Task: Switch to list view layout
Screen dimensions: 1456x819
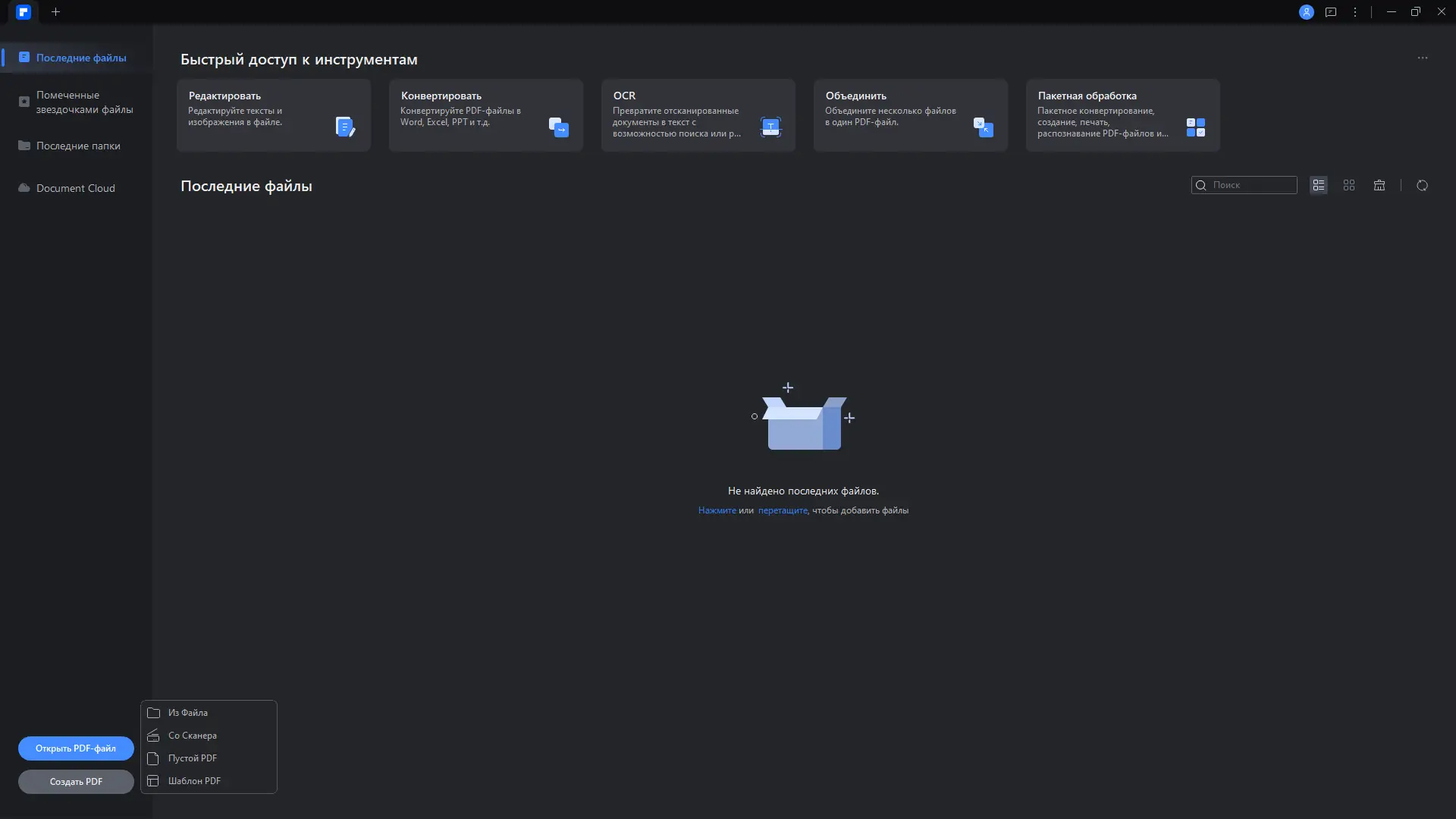Action: tap(1319, 185)
